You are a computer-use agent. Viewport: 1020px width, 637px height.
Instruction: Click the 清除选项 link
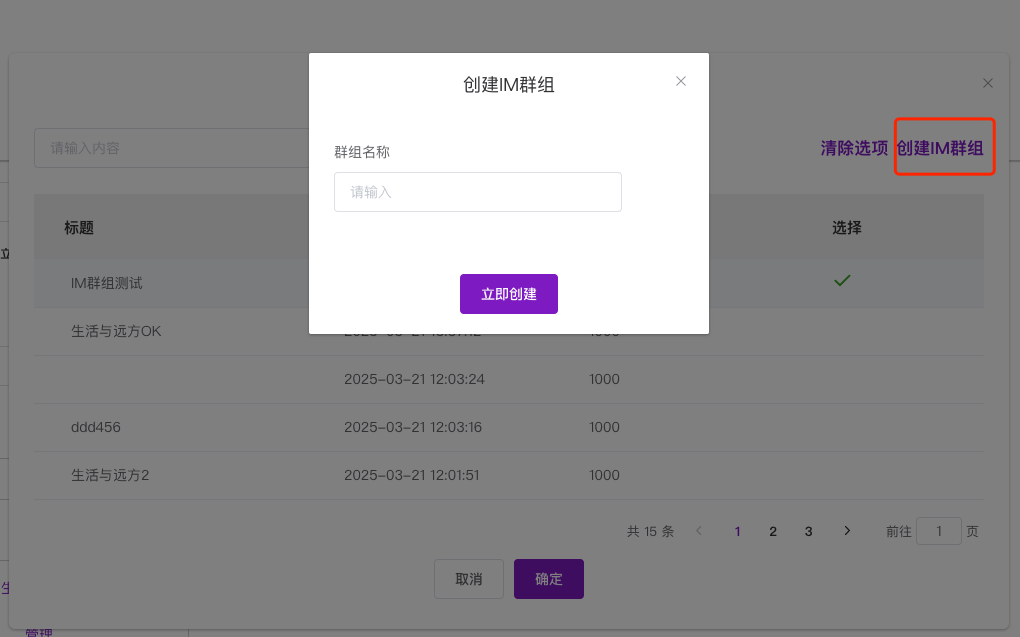tap(854, 148)
